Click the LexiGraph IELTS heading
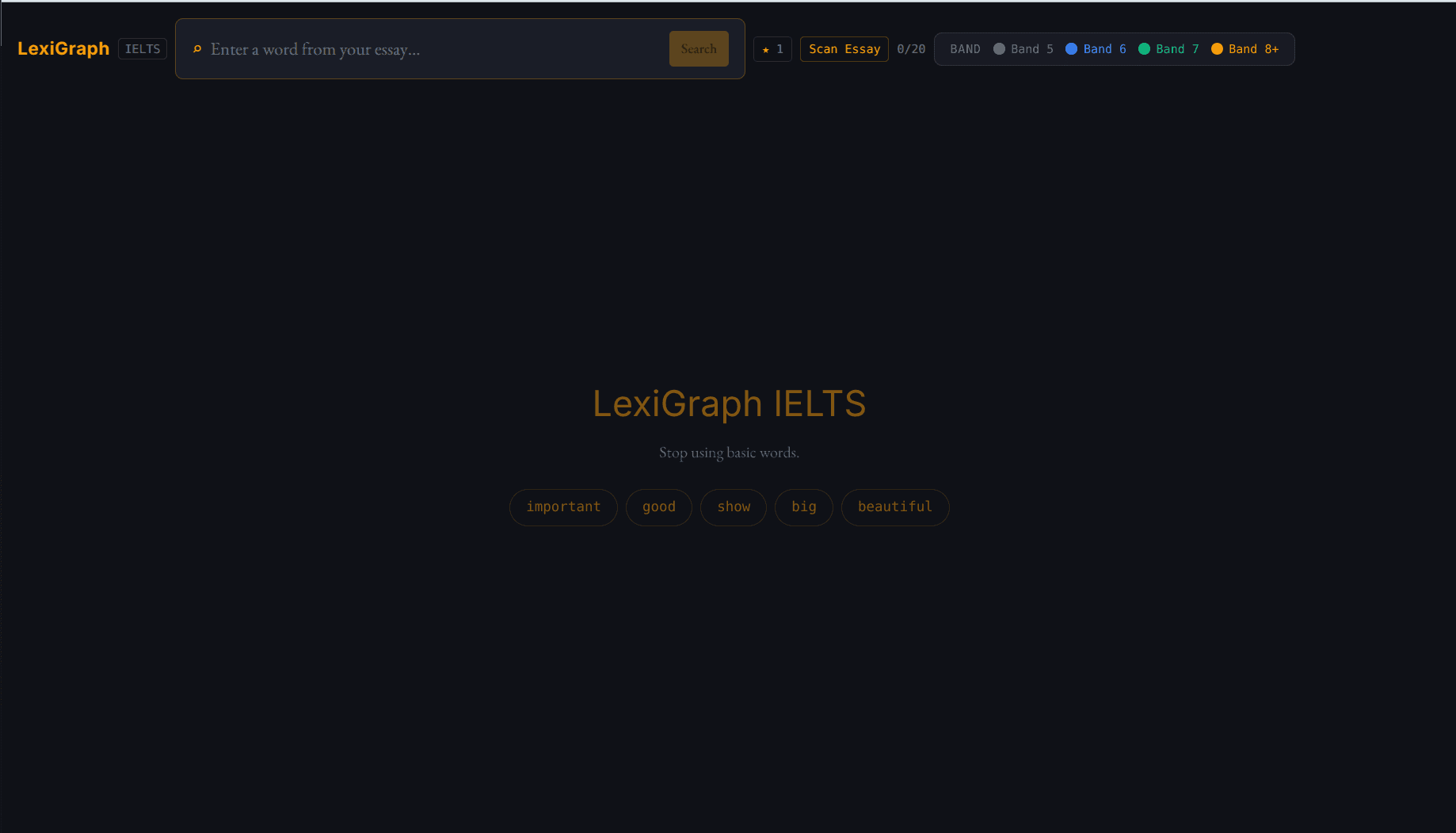 [729, 404]
